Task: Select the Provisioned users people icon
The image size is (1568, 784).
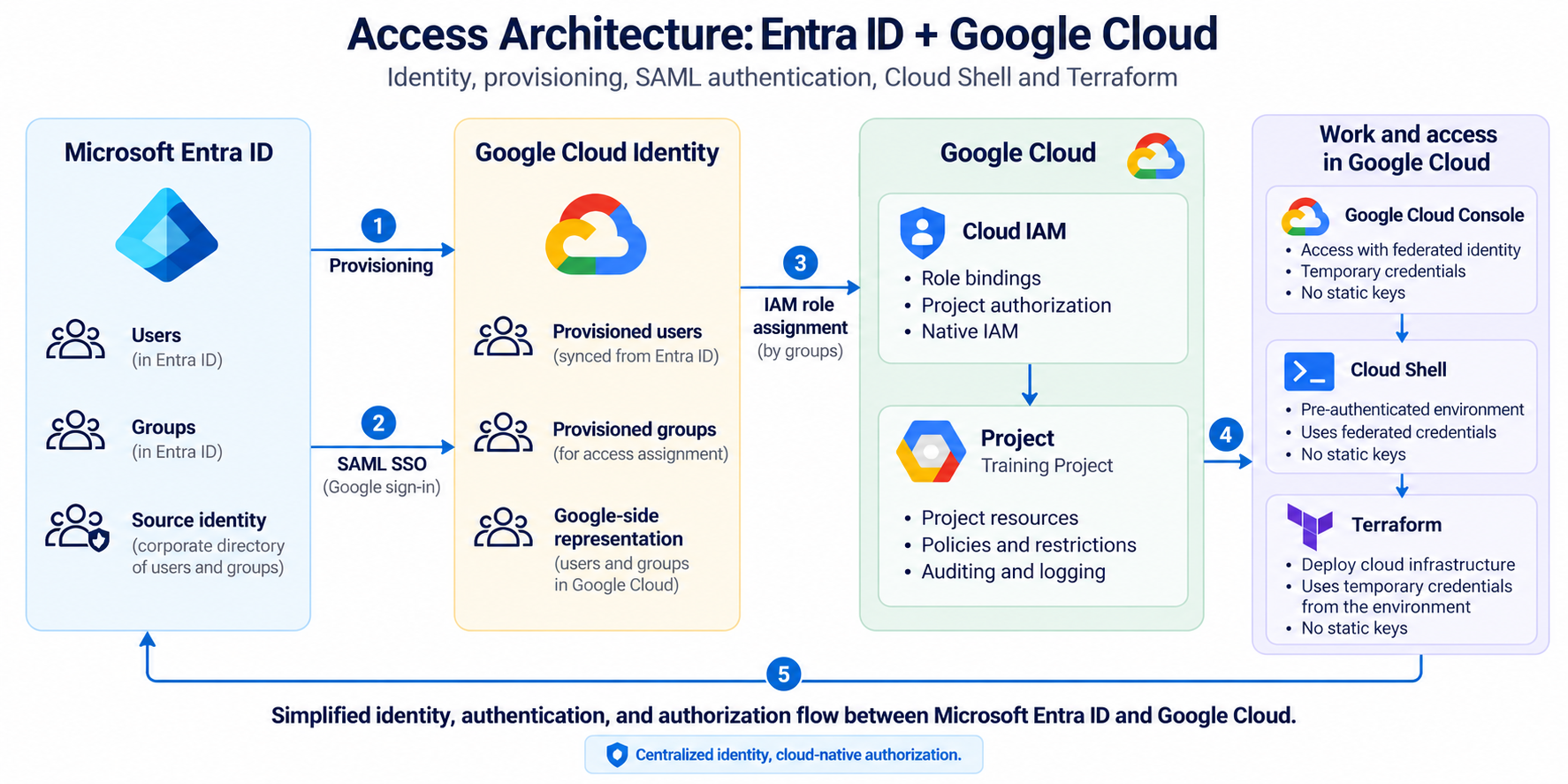Action: click(x=504, y=337)
